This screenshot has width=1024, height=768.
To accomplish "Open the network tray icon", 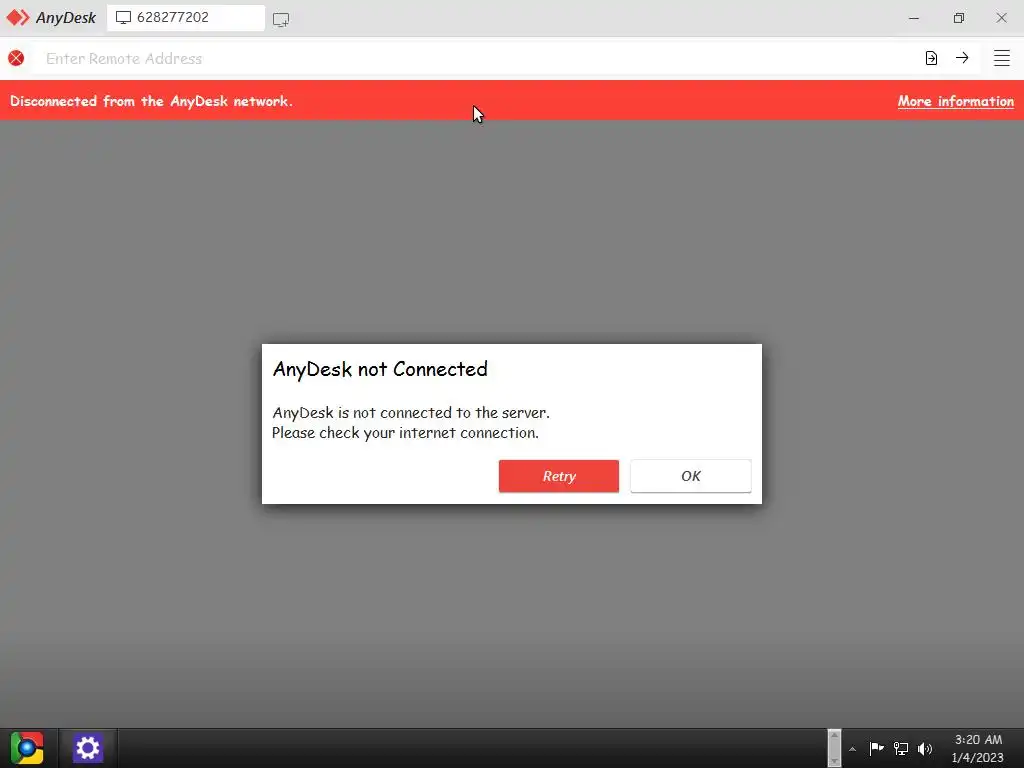I will [901, 748].
